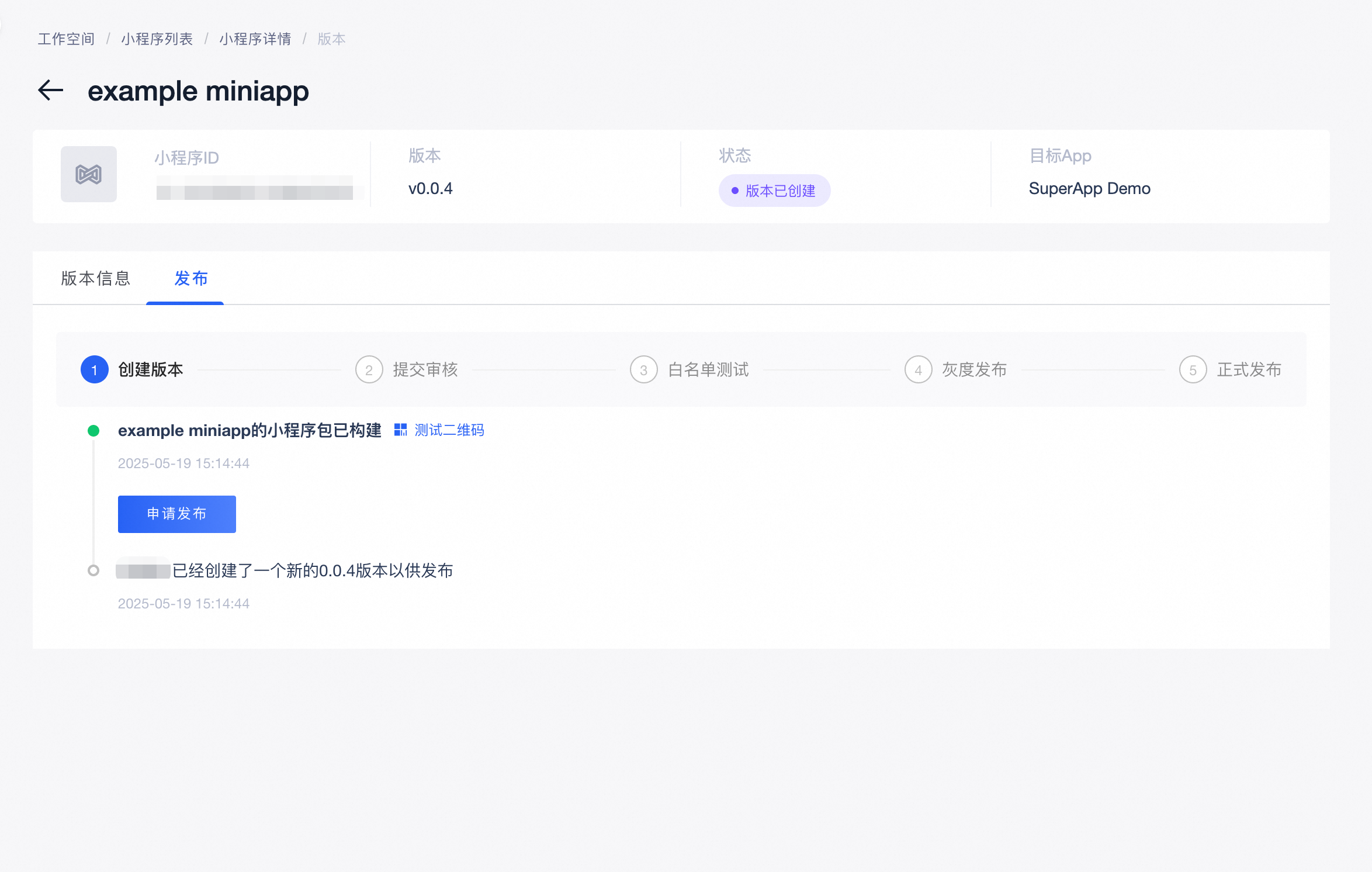Image resolution: width=1372 pixels, height=872 pixels.
Task: Open the 测试二维码 link
Action: 449,430
